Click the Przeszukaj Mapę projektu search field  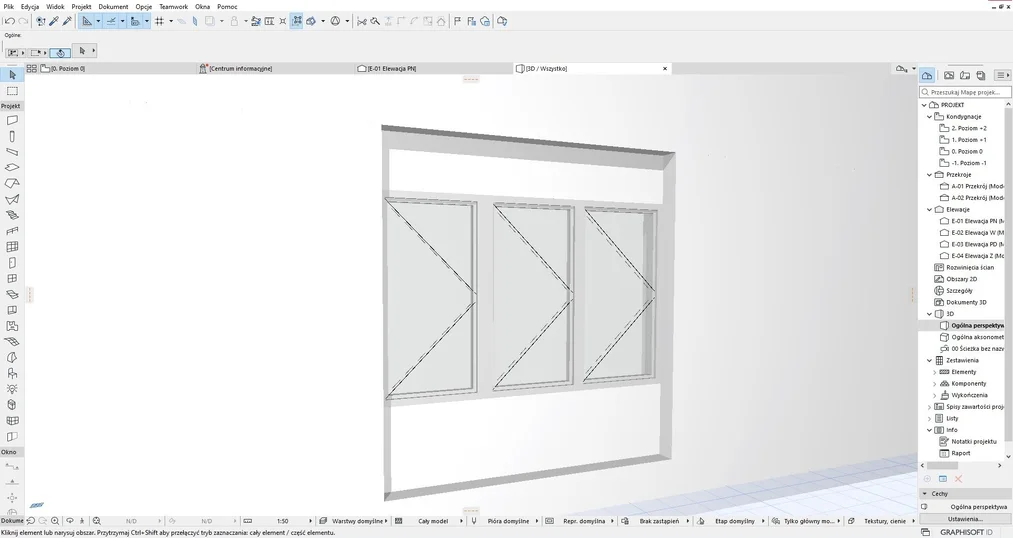(965, 92)
